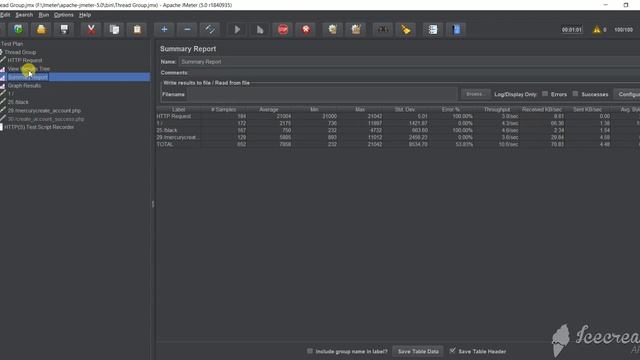Viewport: 640px width, 360px height.
Task: Select Graph Results in the tree
Action: (x=24, y=86)
